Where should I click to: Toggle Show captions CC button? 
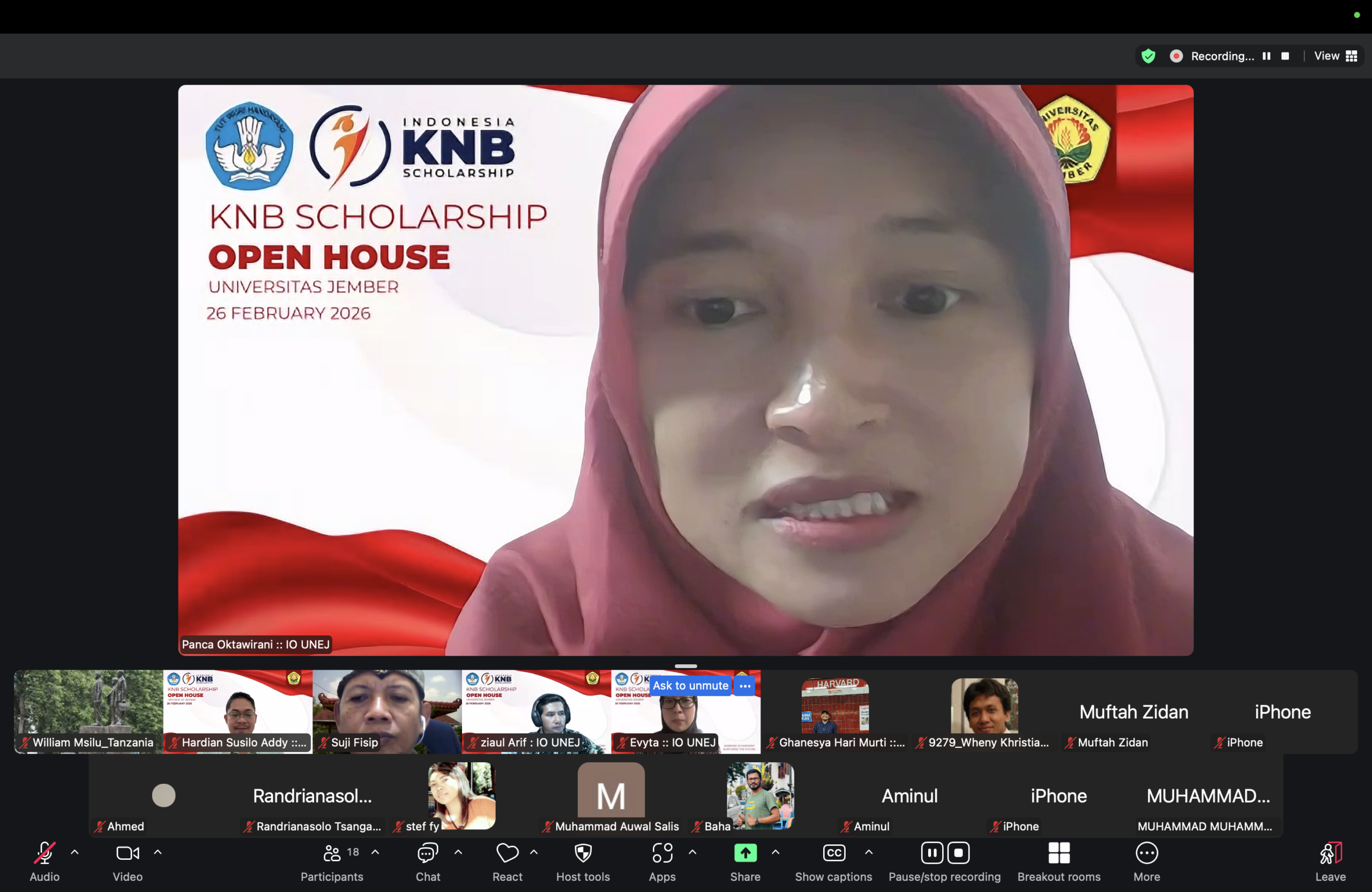[x=833, y=853]
